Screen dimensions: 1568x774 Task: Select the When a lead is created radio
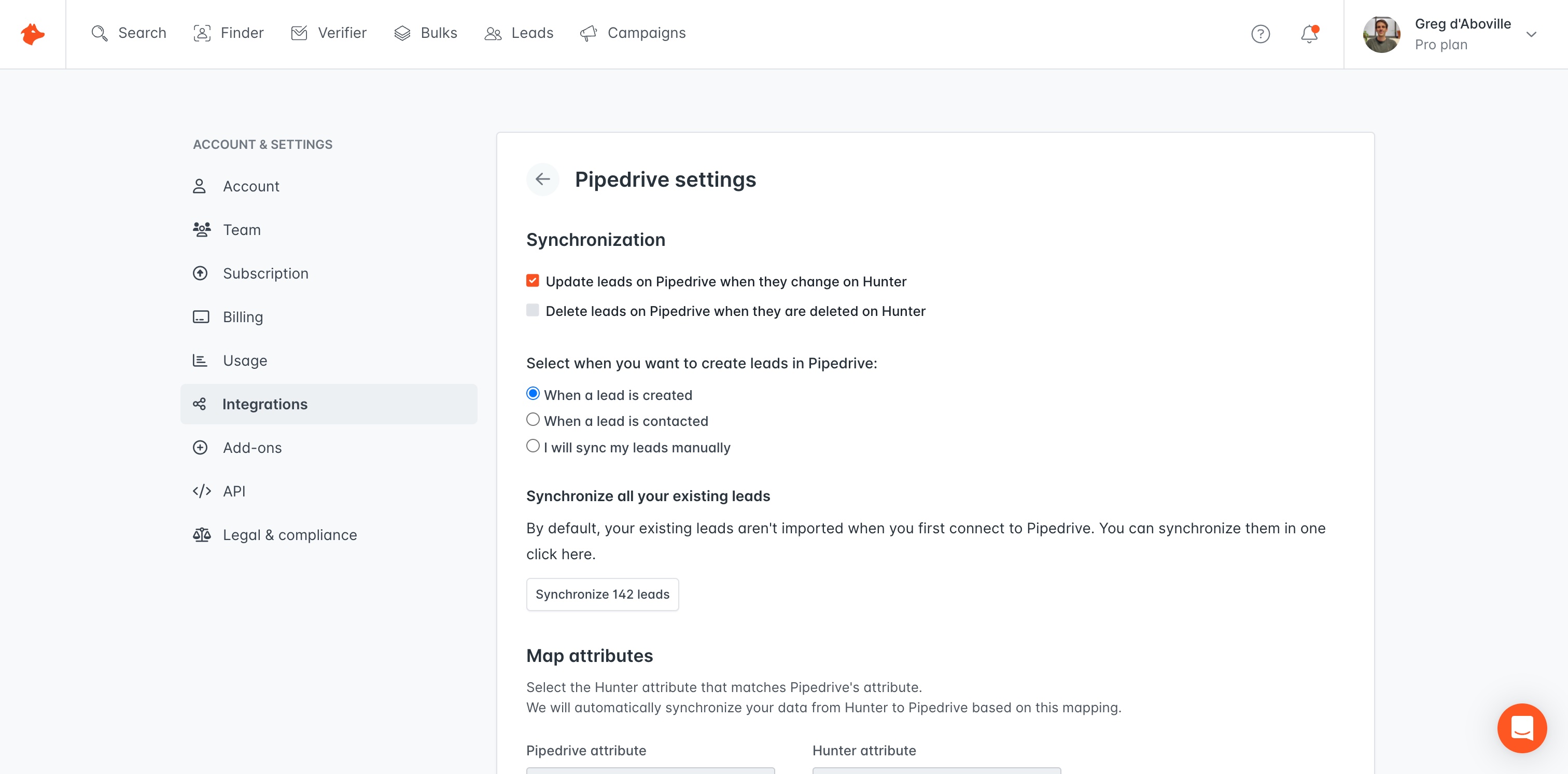click(x=533, y=393)
